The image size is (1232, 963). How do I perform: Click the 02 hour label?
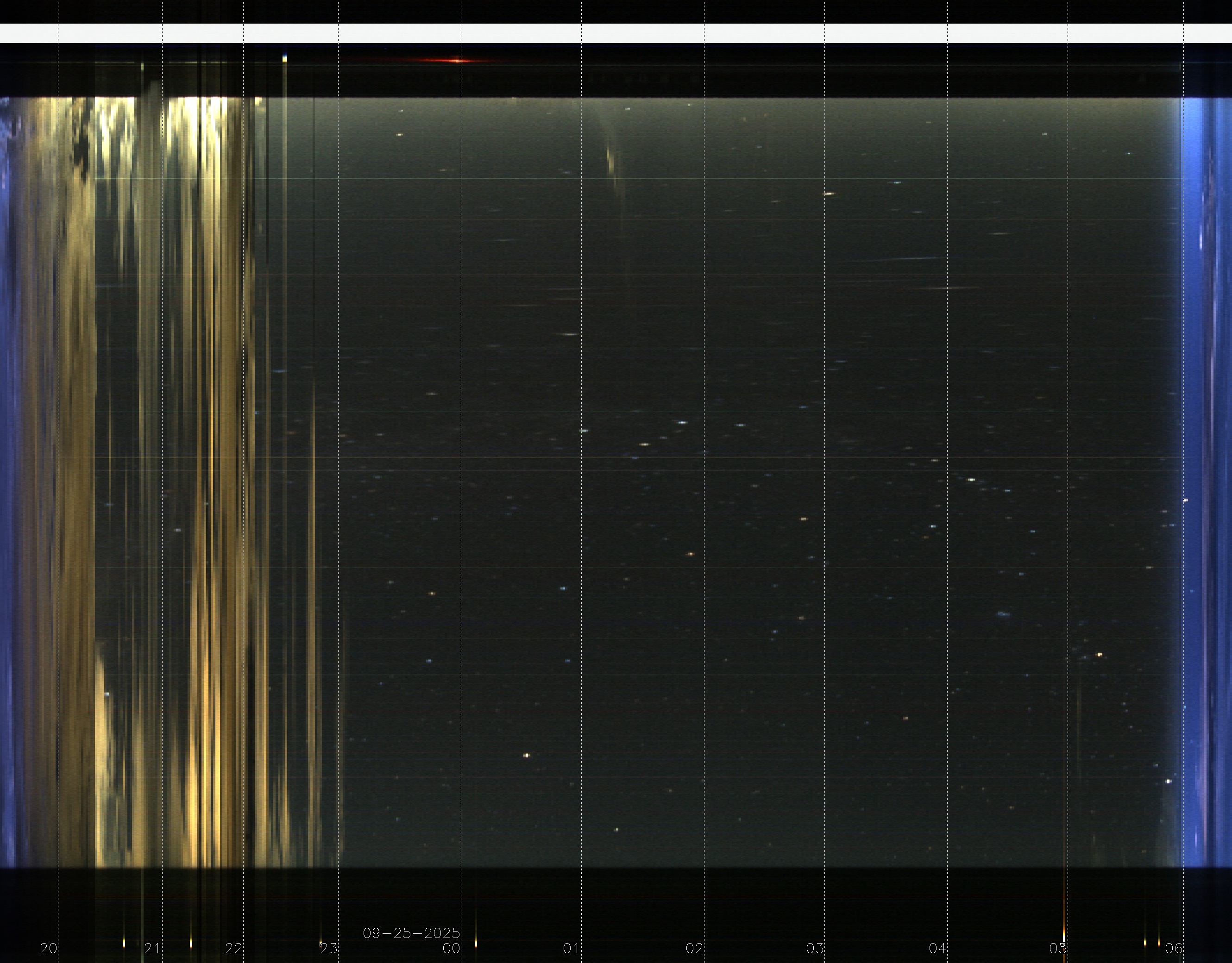[x=694, y=948]
